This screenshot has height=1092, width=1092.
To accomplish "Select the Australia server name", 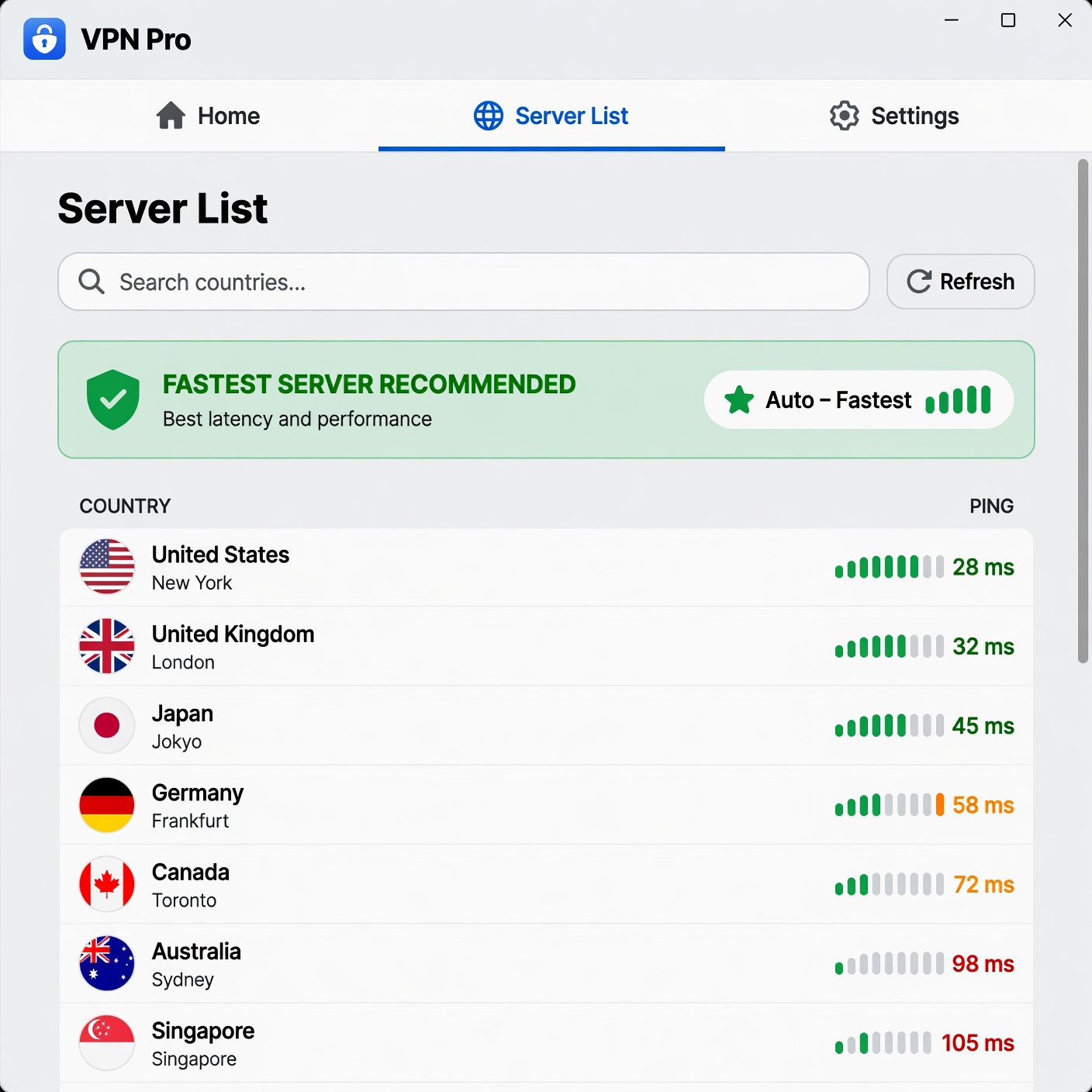I will [196, 952].
